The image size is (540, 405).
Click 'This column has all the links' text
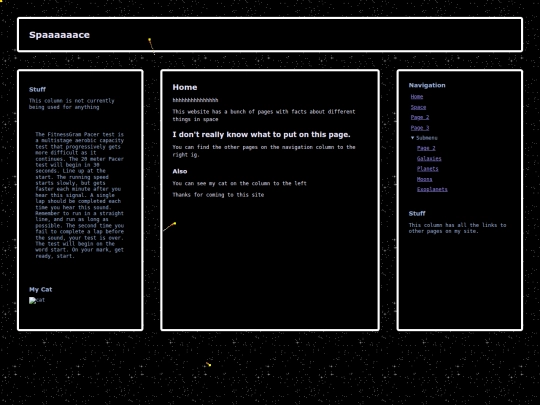point(457,228)
